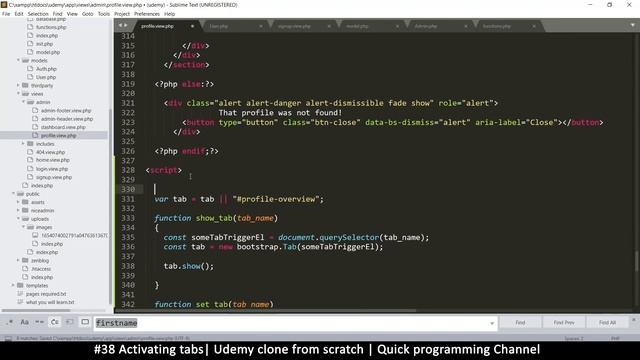Click the Find Prev button

(564, 322)
